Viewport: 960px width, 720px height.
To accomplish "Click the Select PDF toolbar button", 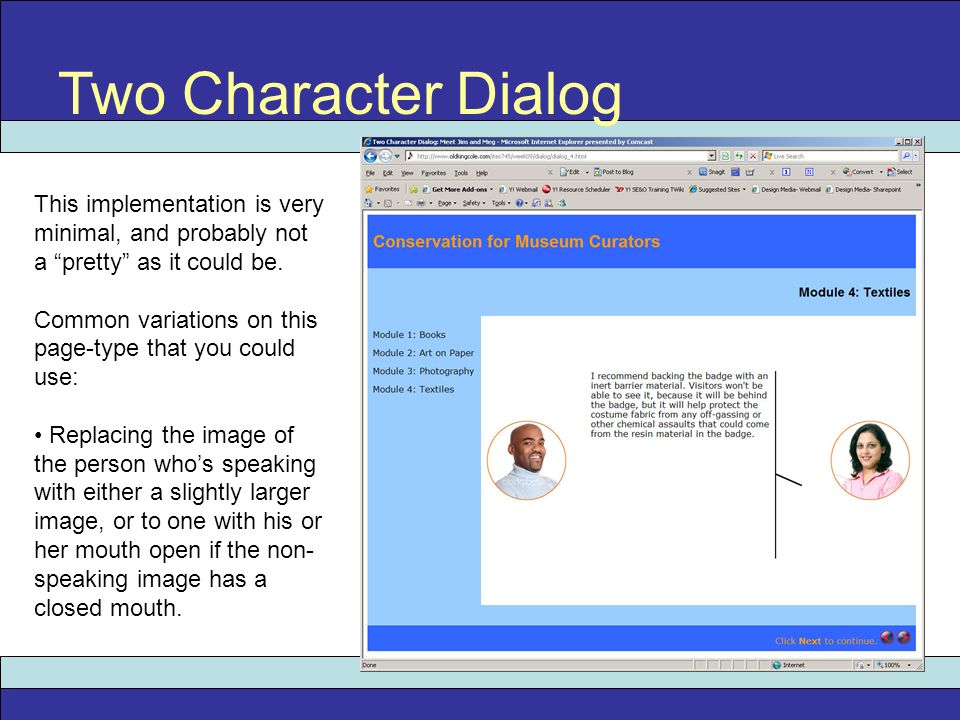I will click(900, 172).
